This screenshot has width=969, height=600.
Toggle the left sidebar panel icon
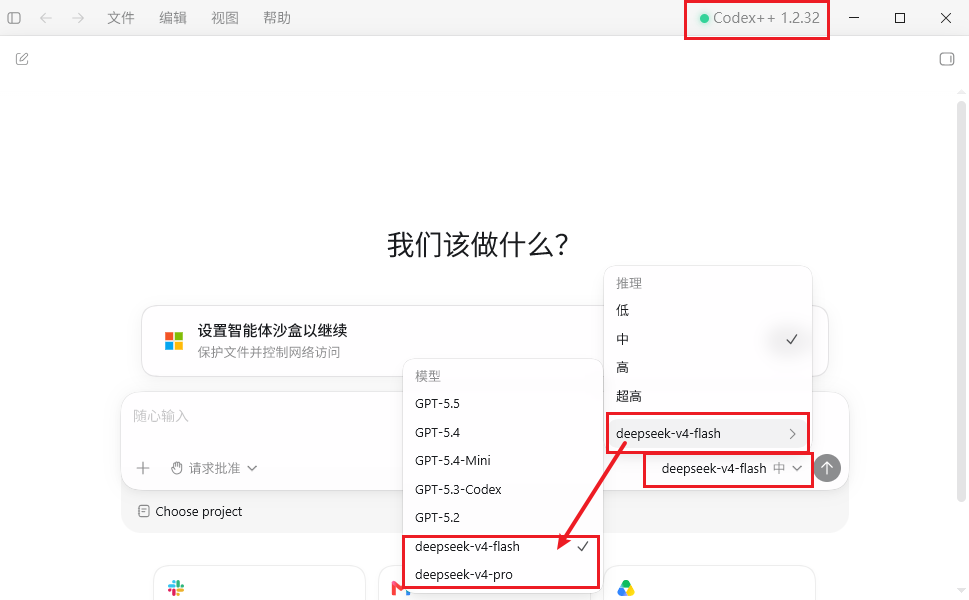click(x=14, y=18)
